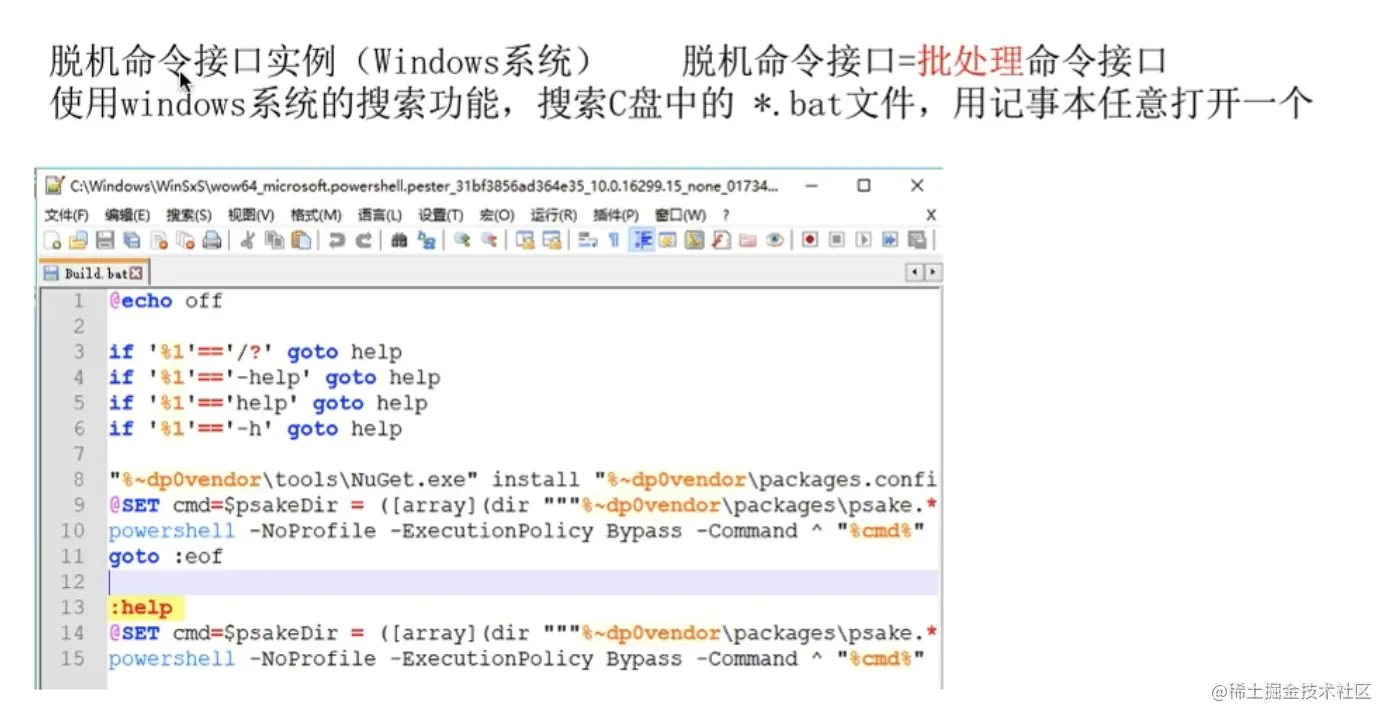Click the line "if '%1'=='/?' goto help"
Viewport: 1392px width, 722px height.
tap(255, 352)
